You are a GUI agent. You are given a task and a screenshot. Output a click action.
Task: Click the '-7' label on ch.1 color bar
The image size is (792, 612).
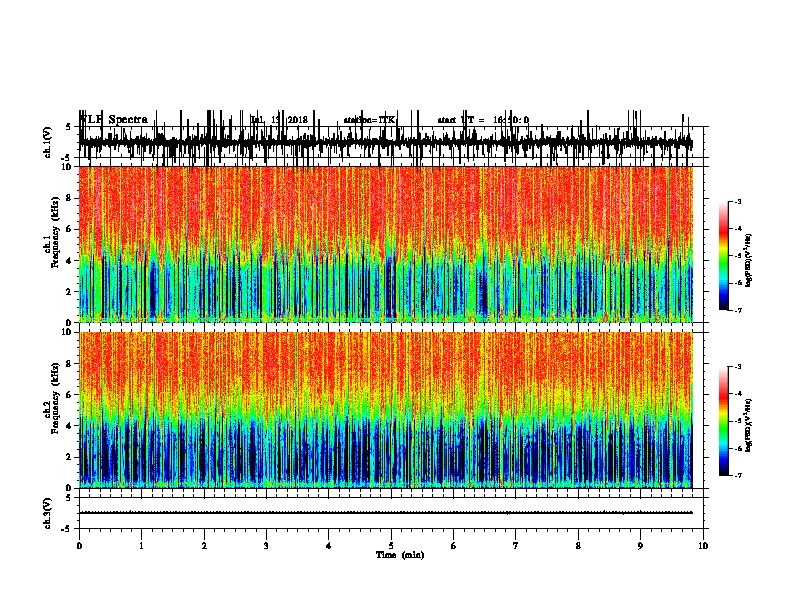tap(738, 311)
